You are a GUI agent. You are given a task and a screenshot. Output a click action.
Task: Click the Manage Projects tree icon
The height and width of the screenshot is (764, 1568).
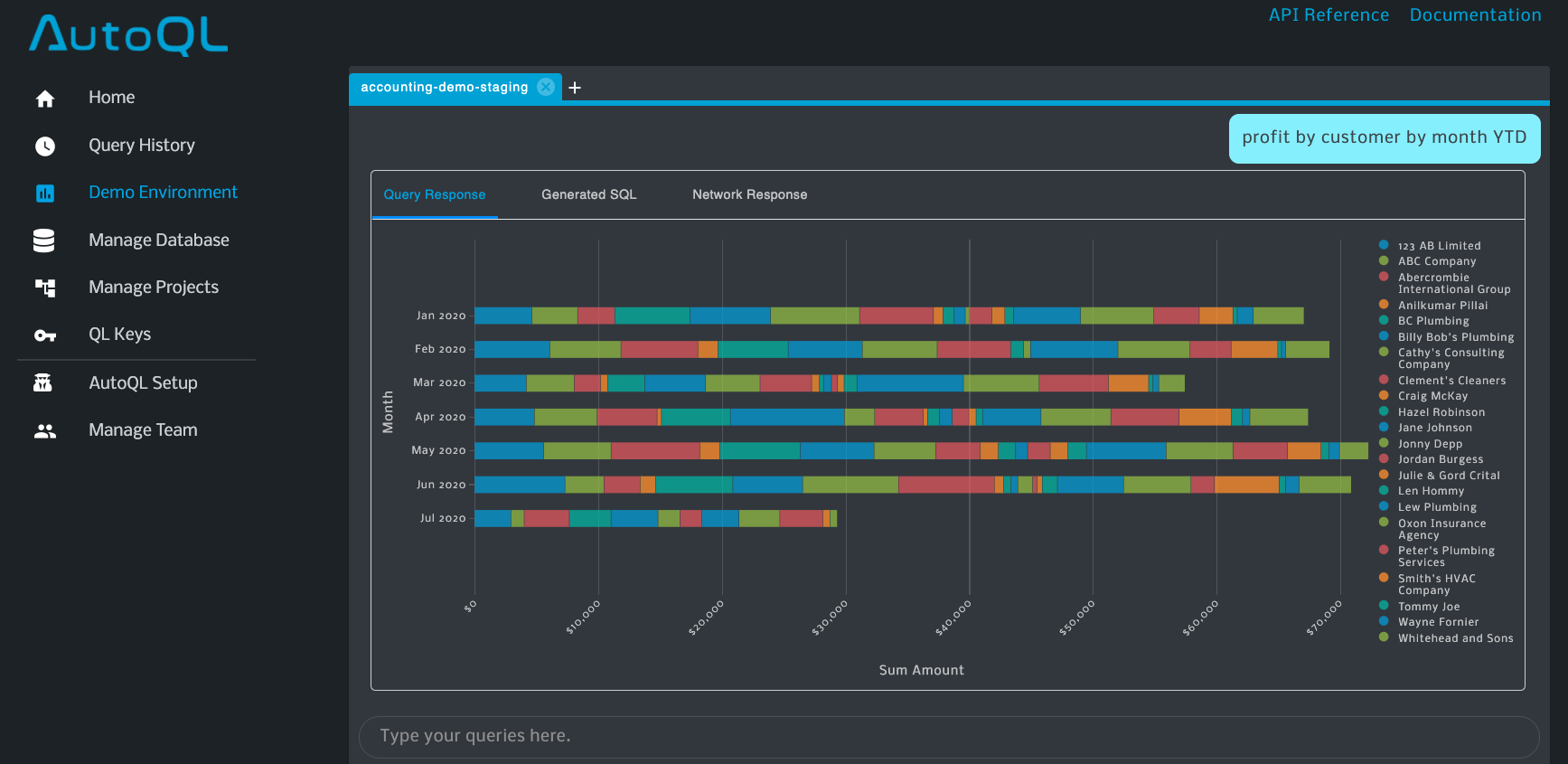45,288
